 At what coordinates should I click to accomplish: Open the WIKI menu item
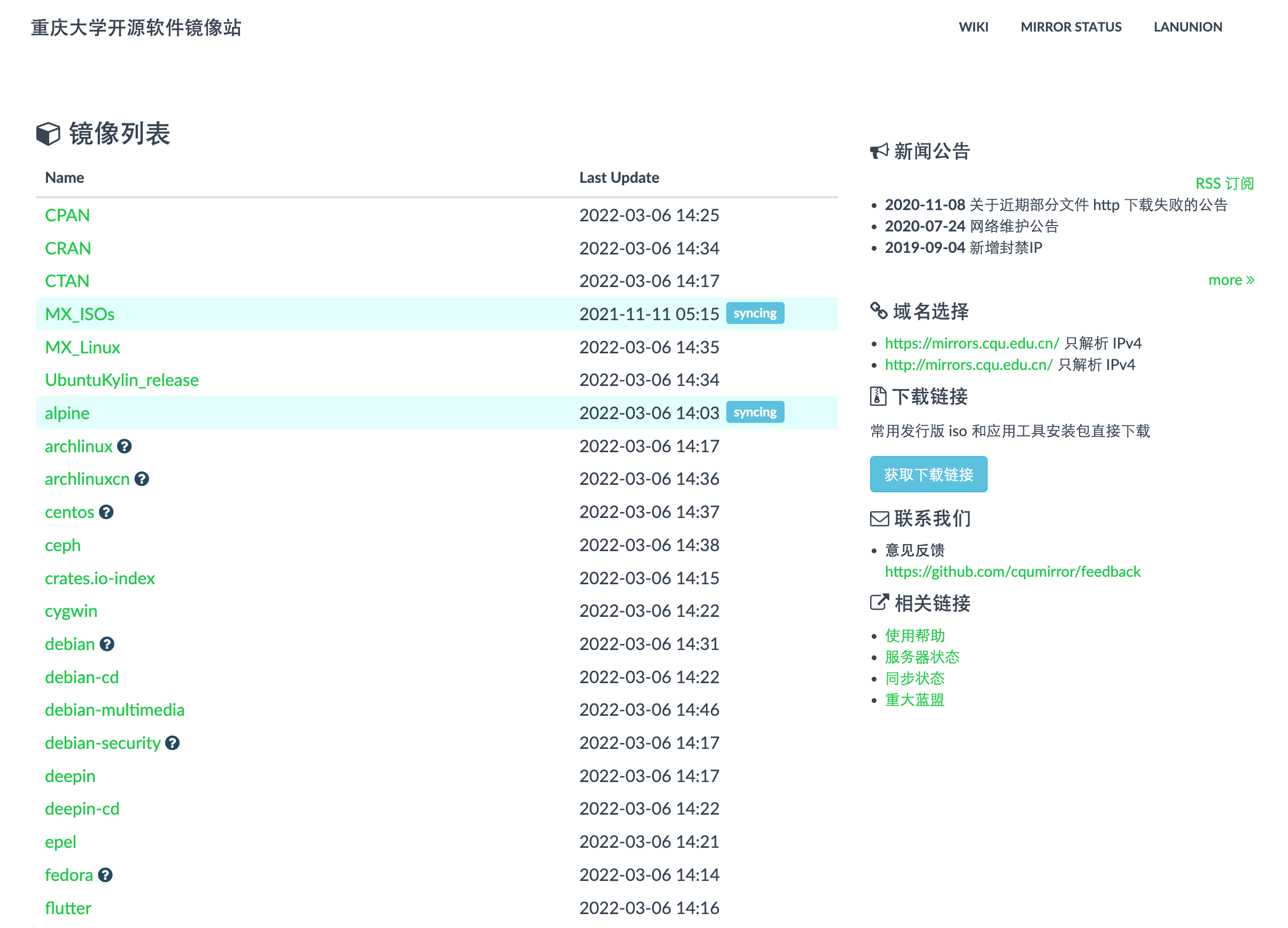click(973, 27)
